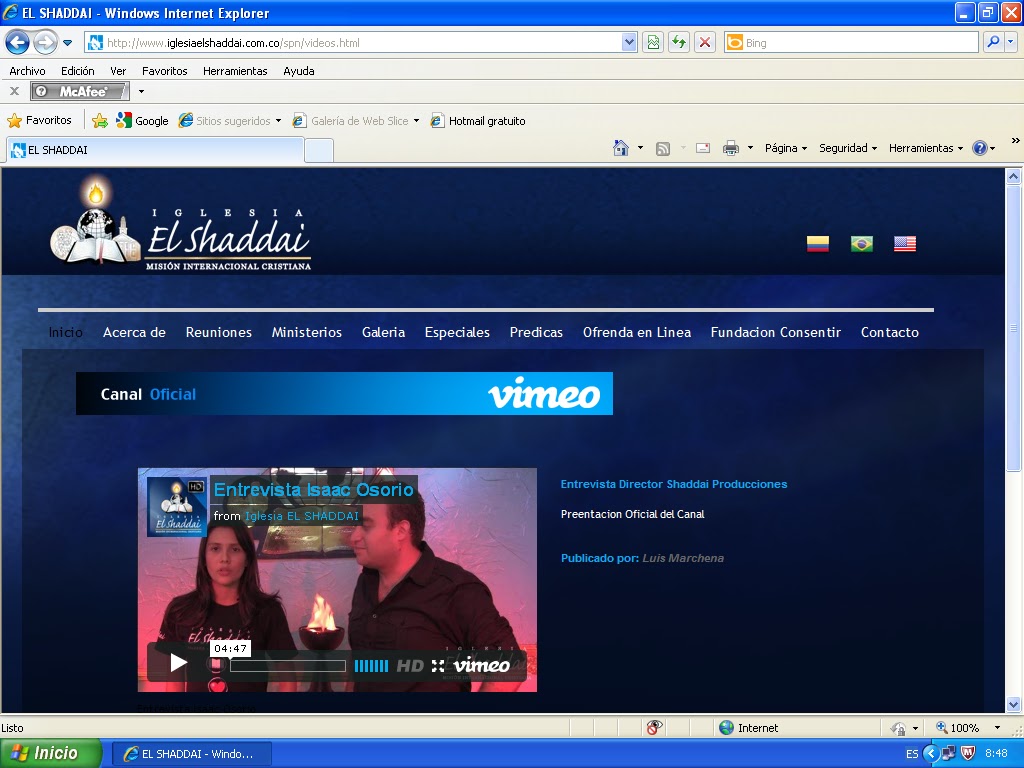Click the Read mail icon

click(703, 148)
